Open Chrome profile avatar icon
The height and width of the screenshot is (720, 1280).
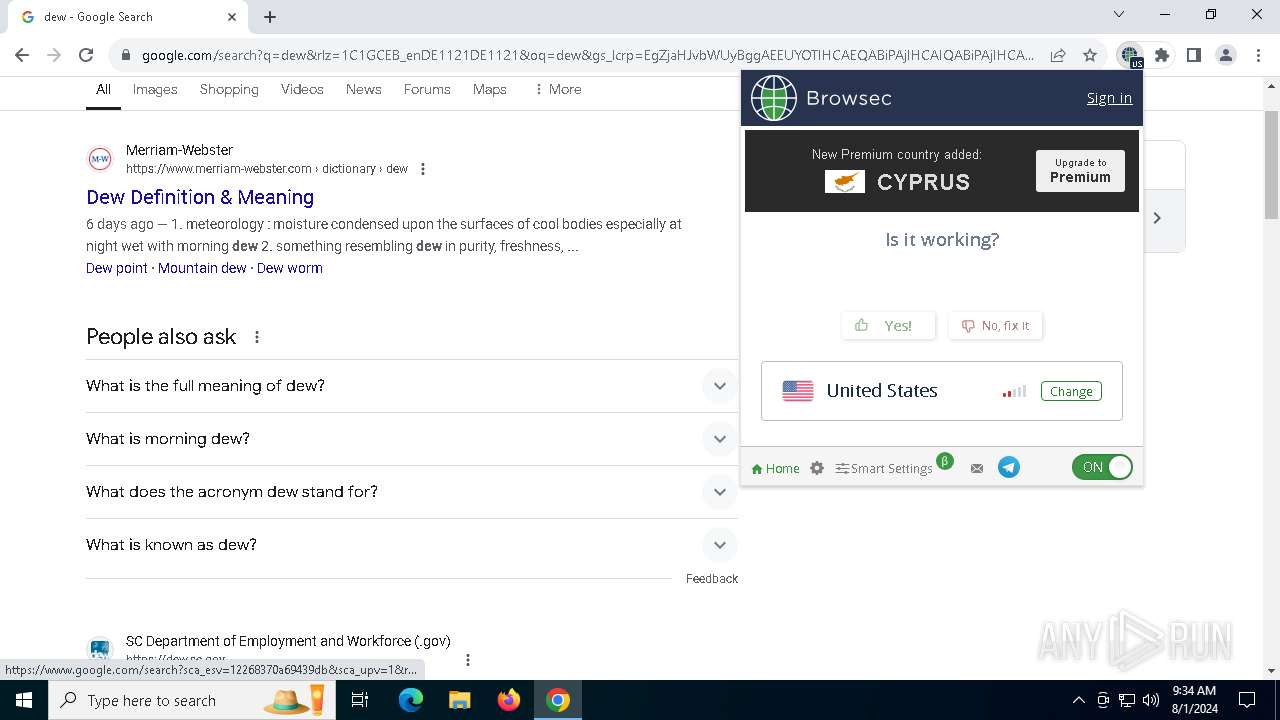(x=1226, y=56)
